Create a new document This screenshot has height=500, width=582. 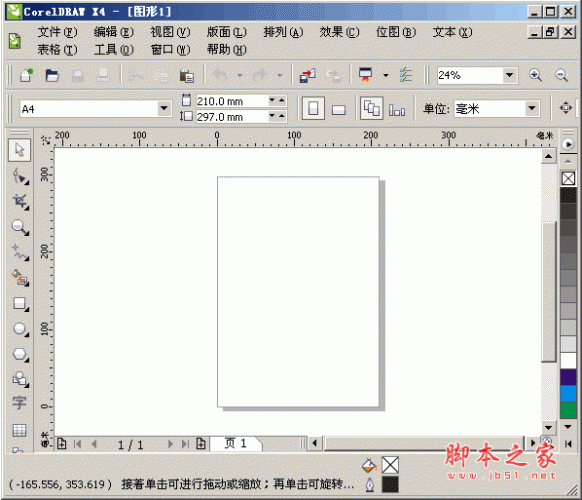pyautogui.click(x=26, y=75)
